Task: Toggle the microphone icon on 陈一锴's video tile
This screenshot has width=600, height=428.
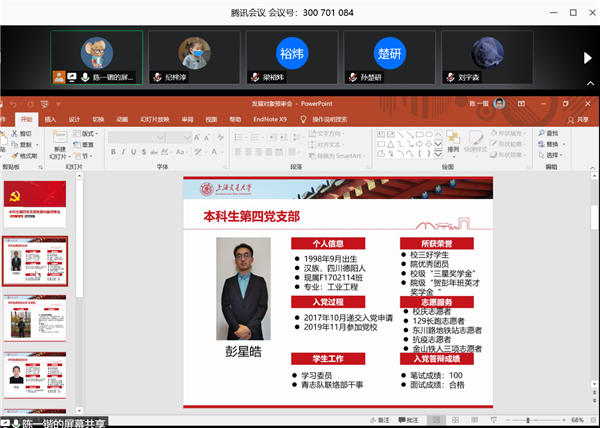Action: (x=85, y=76)
